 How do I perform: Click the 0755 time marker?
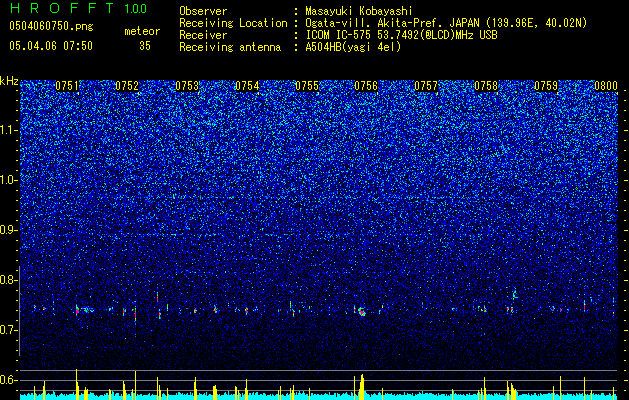pyautogui.click(x=307, y=86)
